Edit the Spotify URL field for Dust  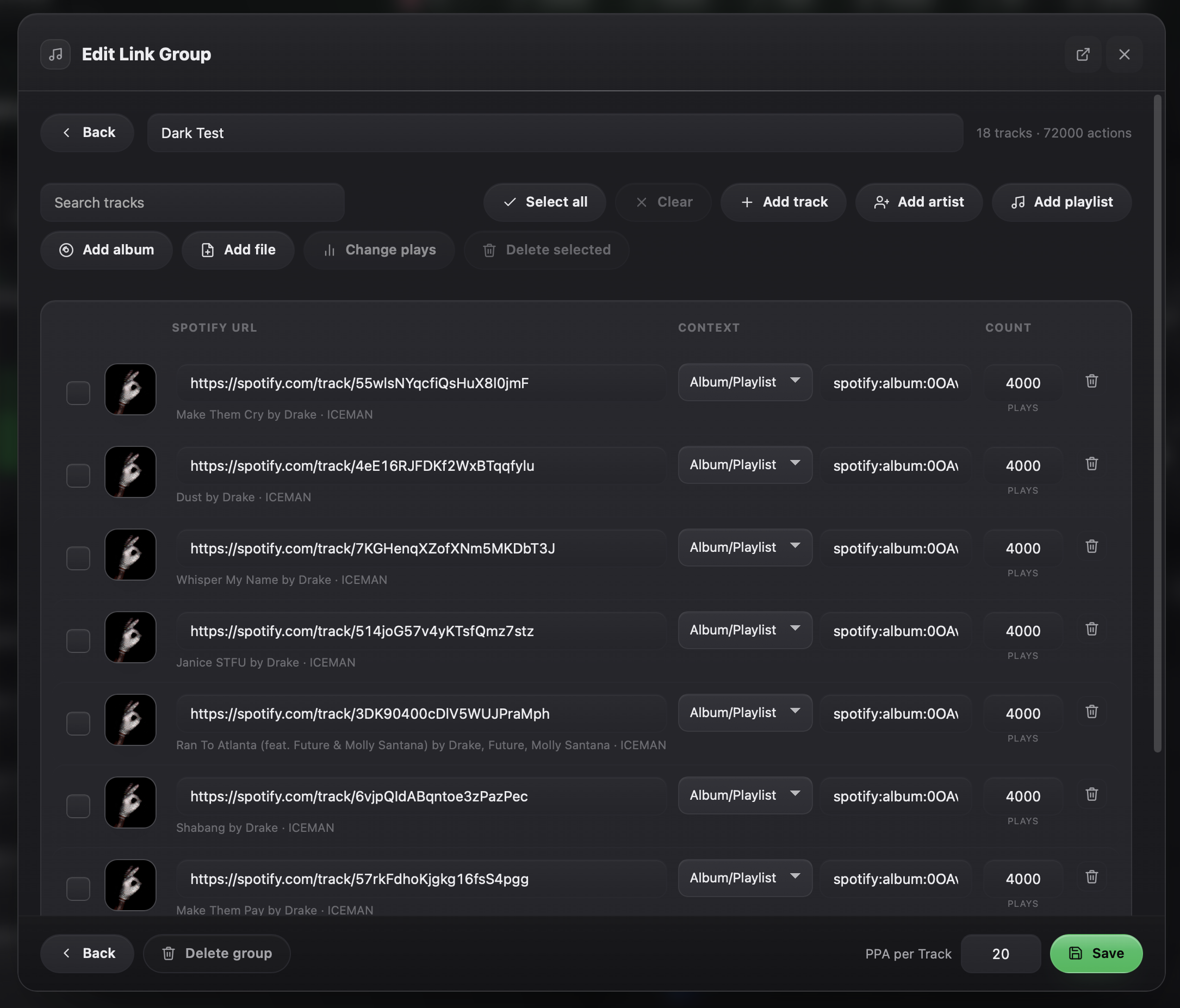tap(421, 465)
